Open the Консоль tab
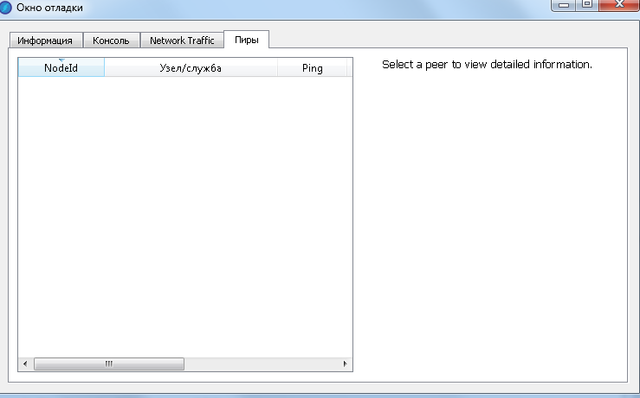This screenshot has height=398, width=640. [111, 40]
